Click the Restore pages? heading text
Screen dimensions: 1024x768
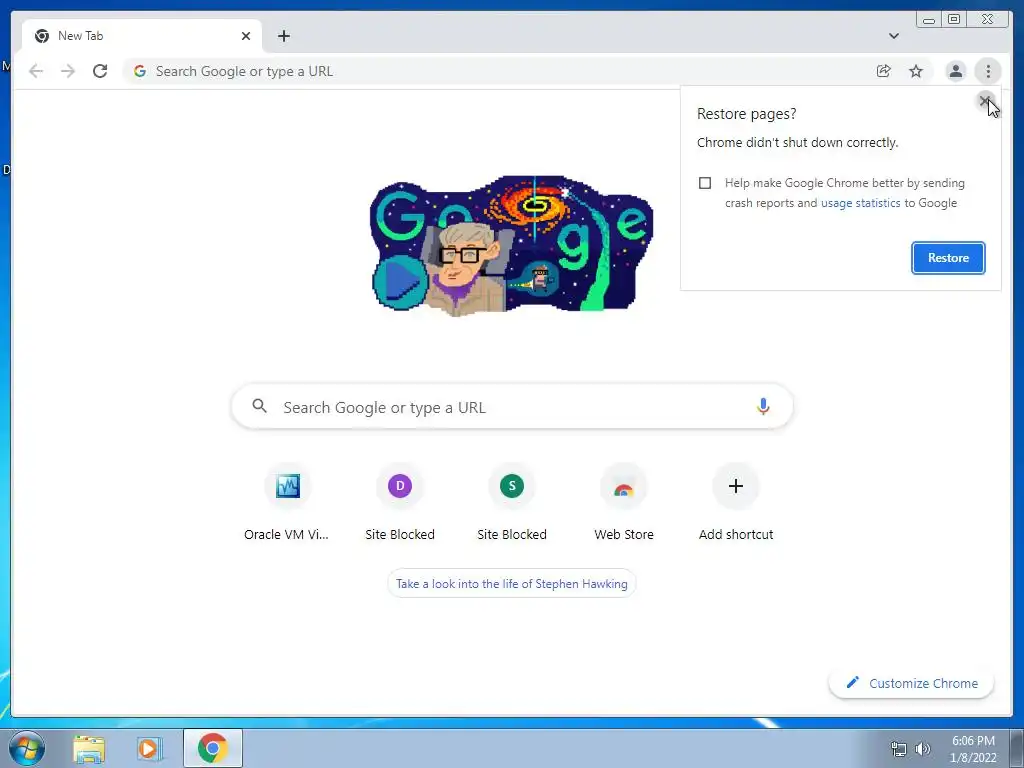tap(746, 114)
